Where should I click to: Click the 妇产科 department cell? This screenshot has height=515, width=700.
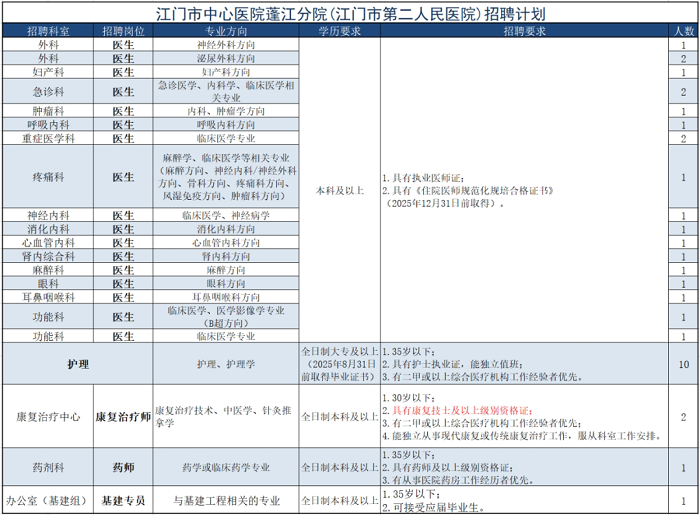click(x=48, y=72)
